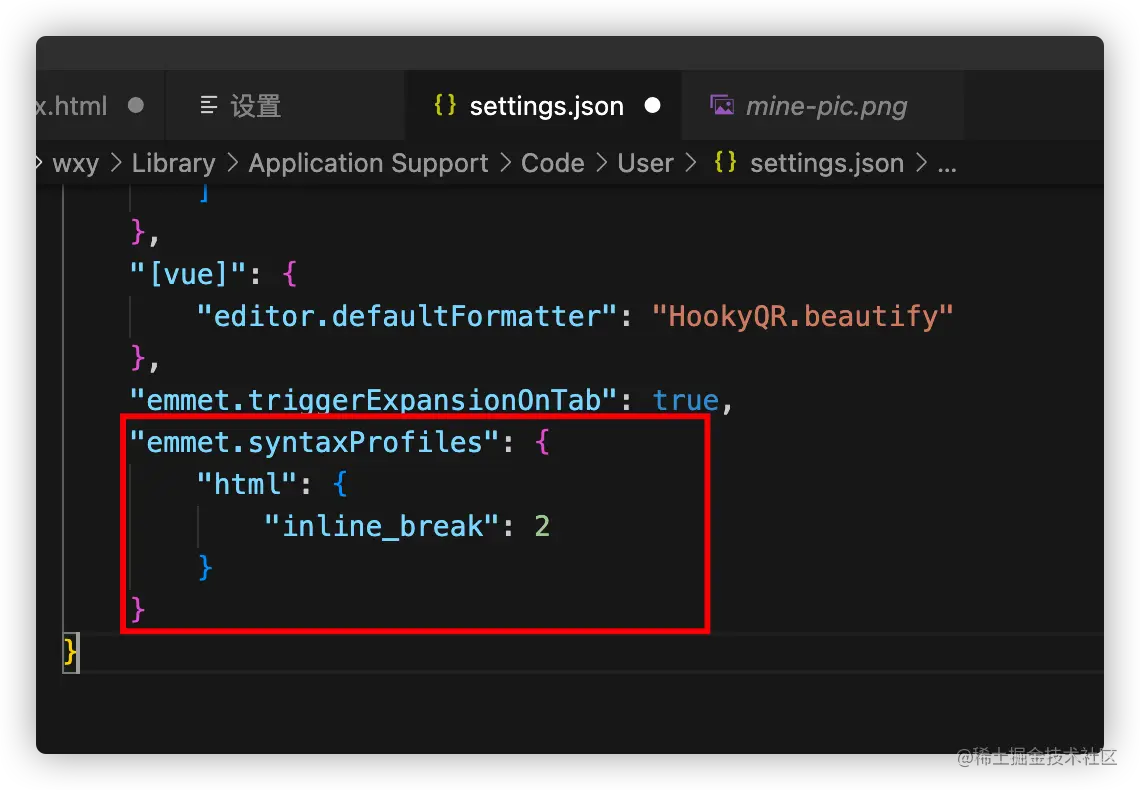Click the unsaved dot on the x.html tab
Image resolution: width=1140 pixels, height=790 pixels.
tap(136, 105)
